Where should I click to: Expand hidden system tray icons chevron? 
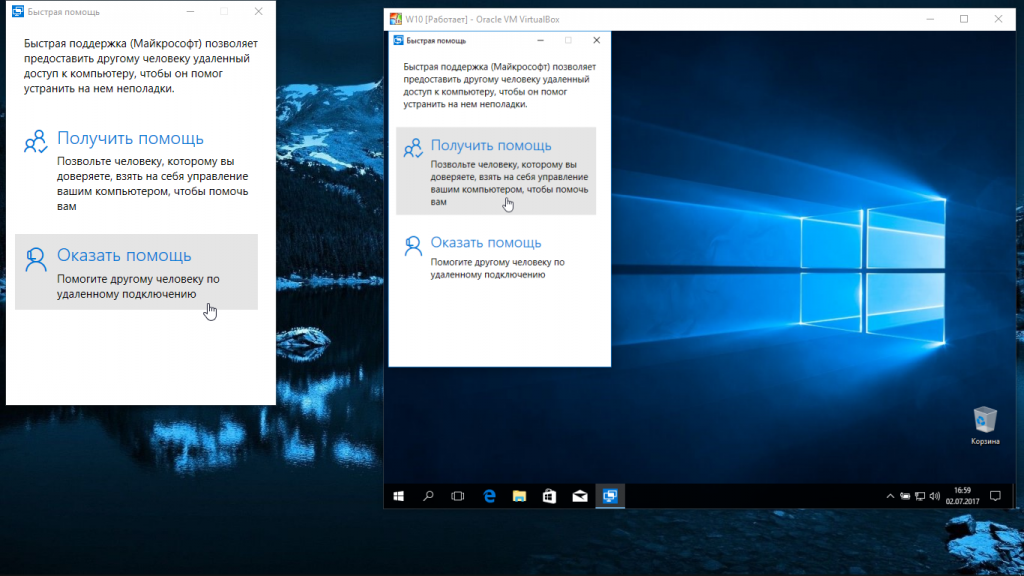pos(890,496)
